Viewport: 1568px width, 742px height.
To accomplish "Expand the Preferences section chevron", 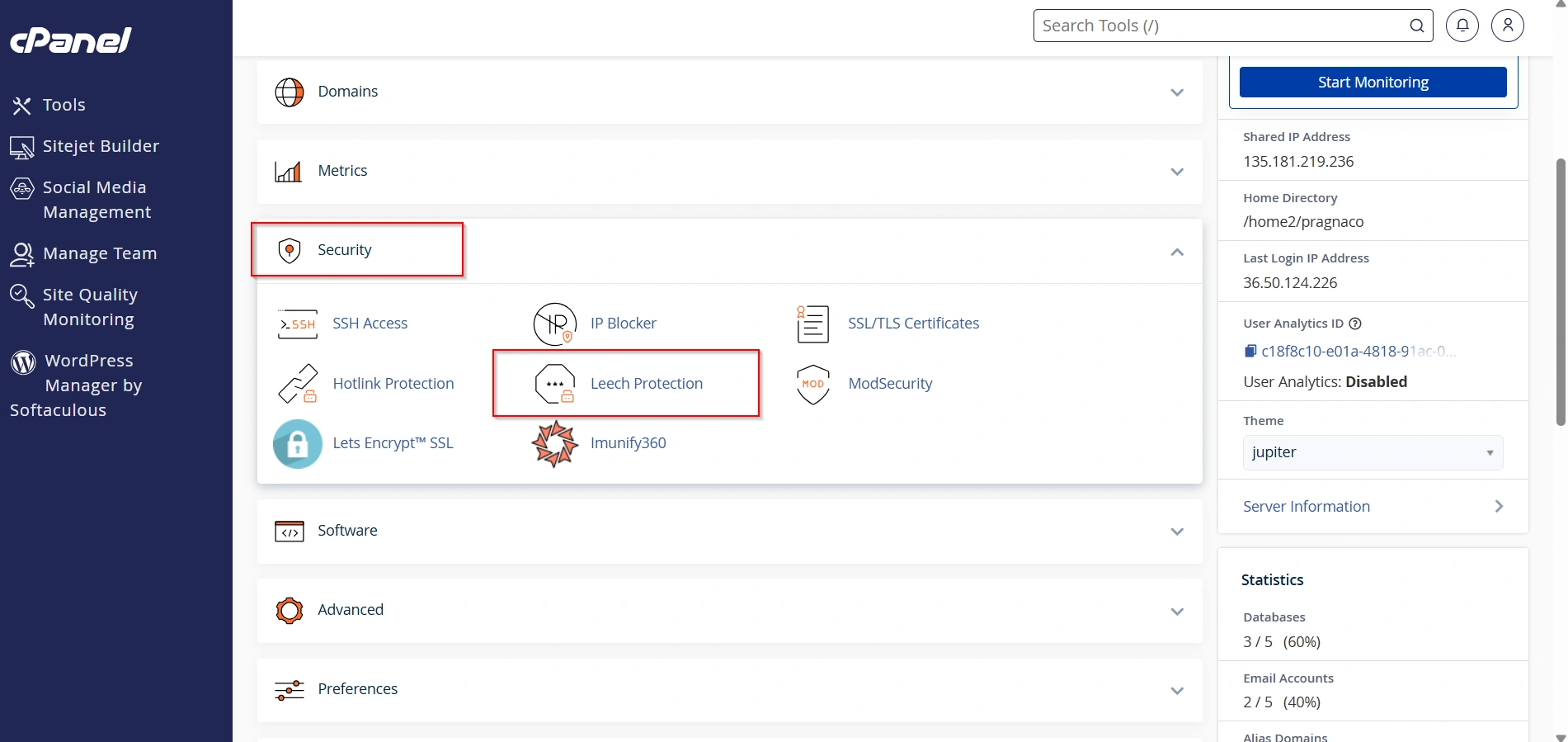I will (1177, 691).
